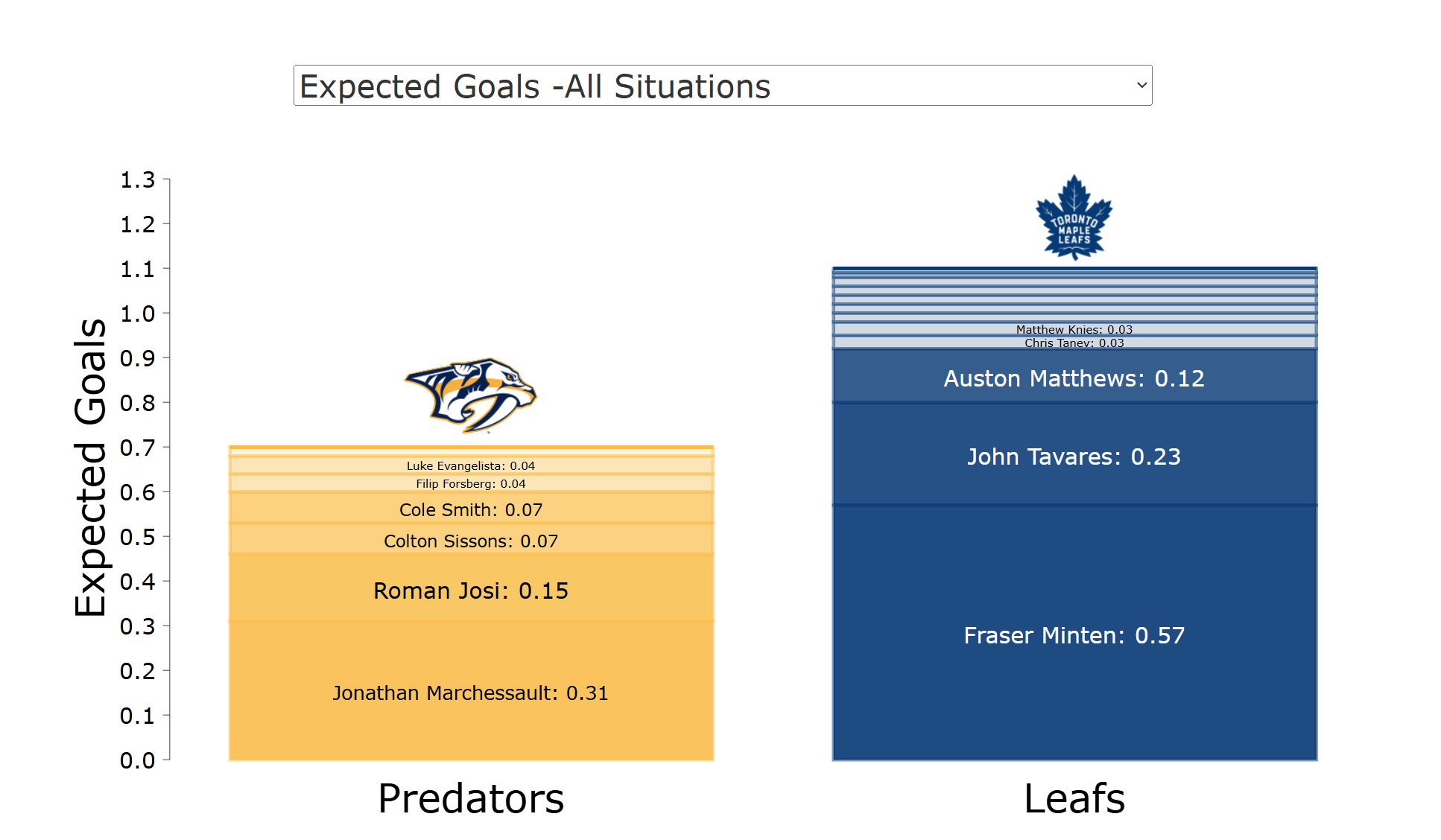The image size is (1441, 840).
Task: Select the Jonathan Marchessault bar segment
Action: coord(471,693)
